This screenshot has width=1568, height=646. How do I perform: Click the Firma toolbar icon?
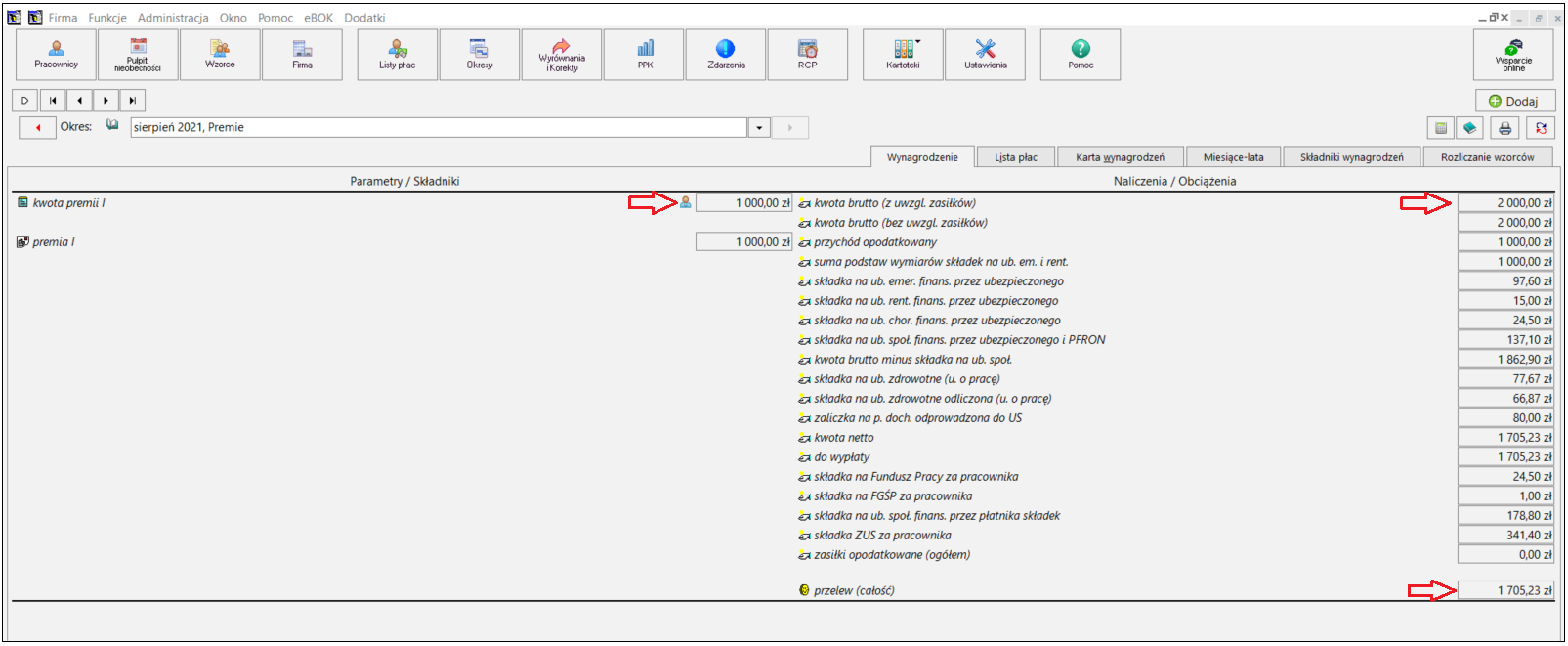click(x=302, y=55)
